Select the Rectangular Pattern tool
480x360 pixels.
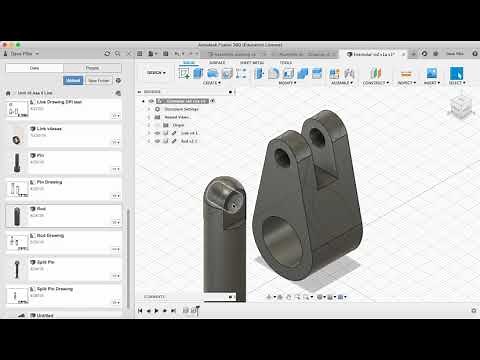tap(241, 73)
